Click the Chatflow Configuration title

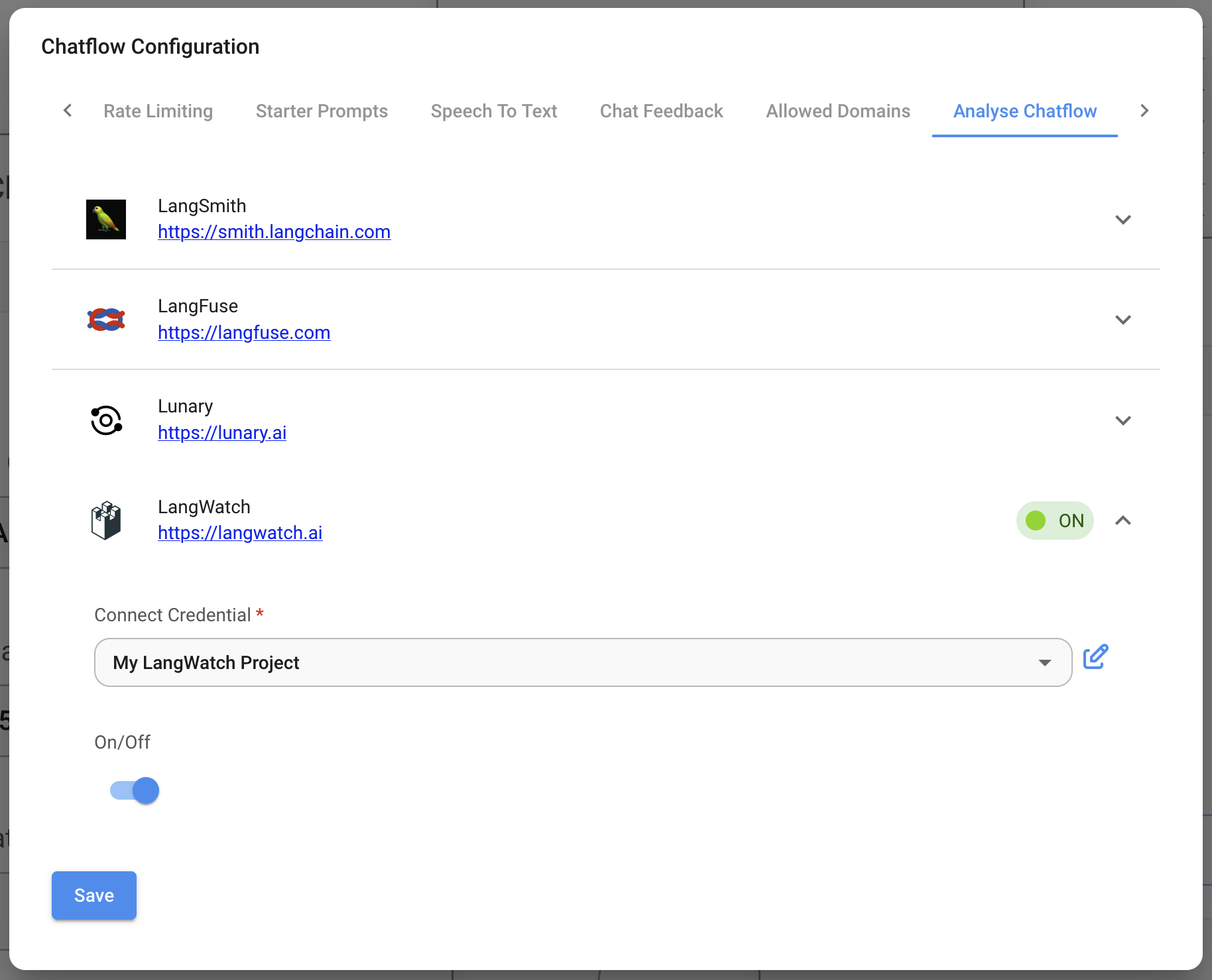pyautogui.click(x=151, y=46)
